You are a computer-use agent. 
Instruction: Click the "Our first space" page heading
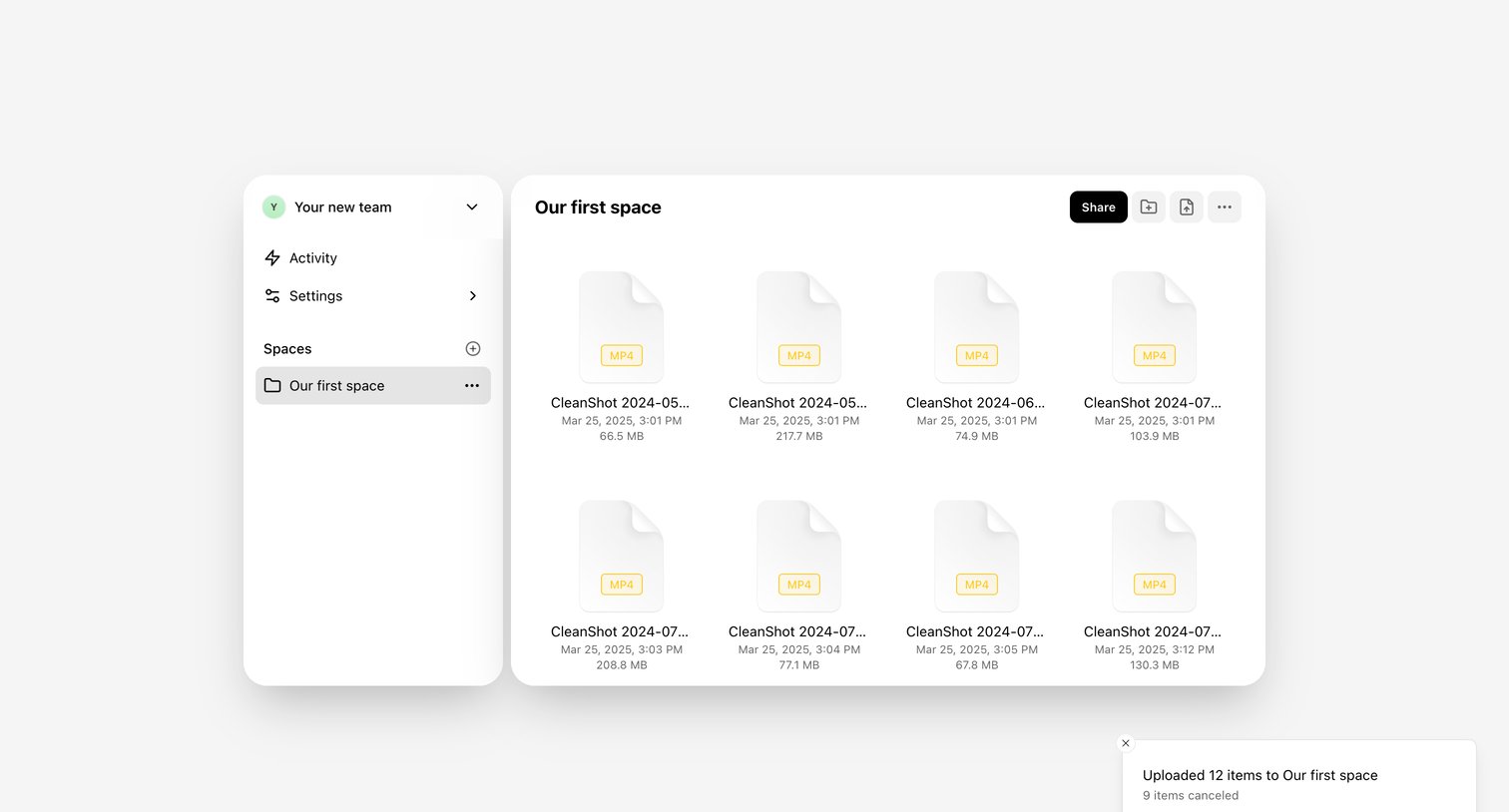598,207
